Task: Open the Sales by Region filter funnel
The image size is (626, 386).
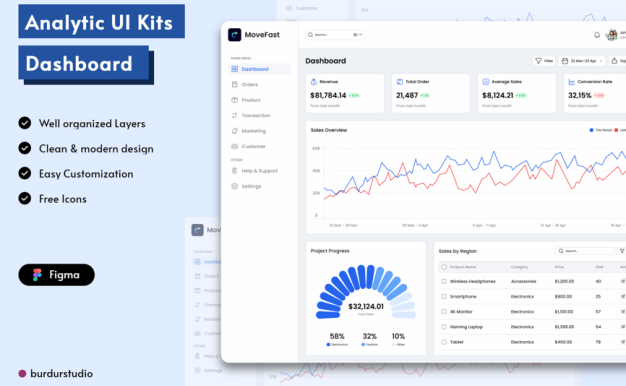Action: (622, 251)
